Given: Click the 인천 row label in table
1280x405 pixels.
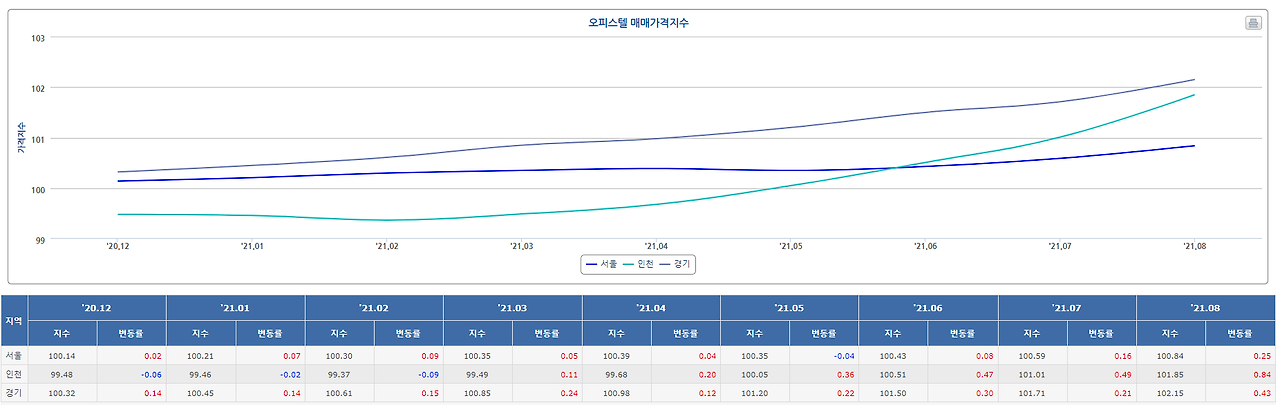Looking at the screenshot, I should point(14,373).
